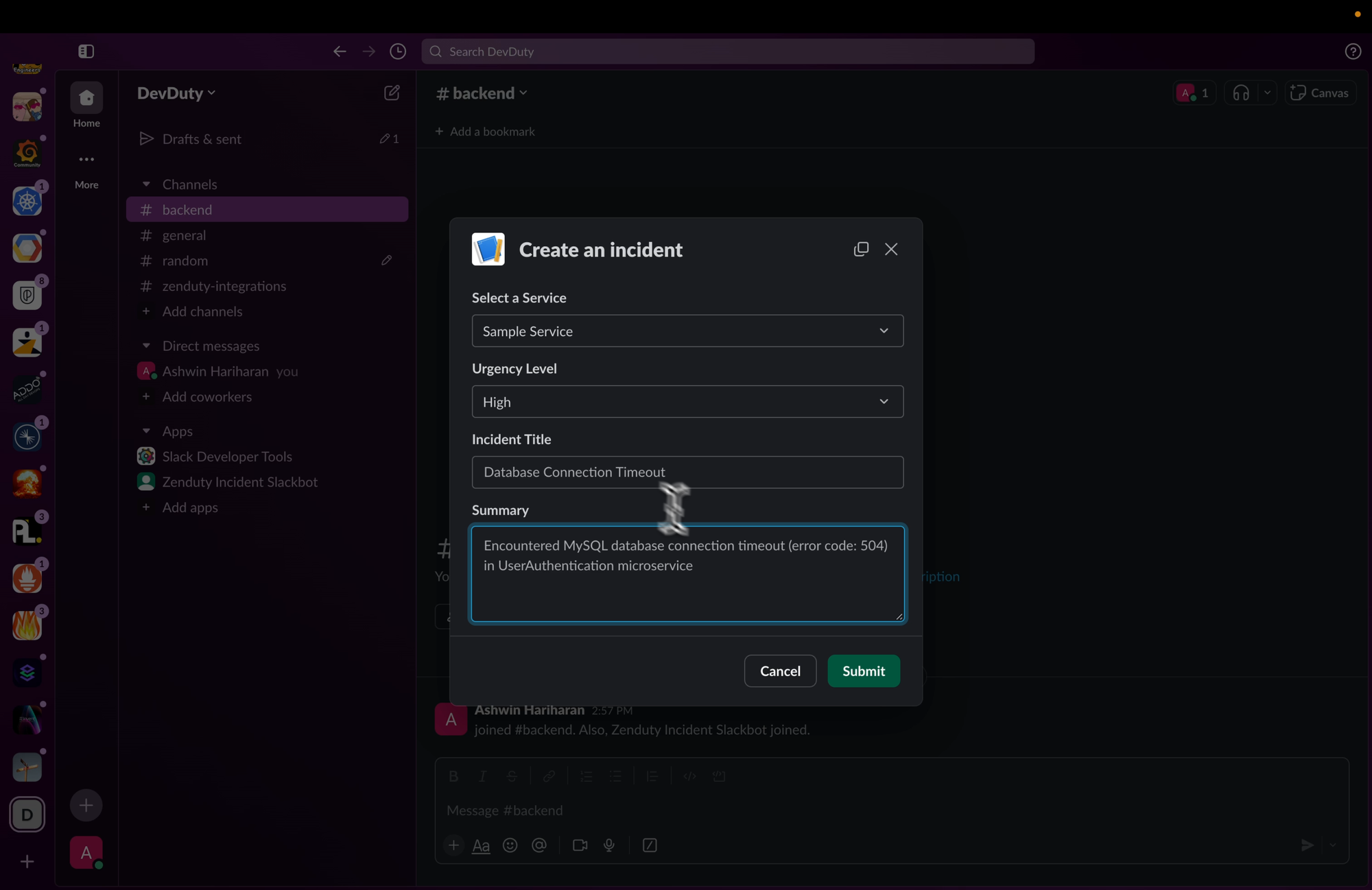
Task: Switch to the D workspace icon
Action: 27,815
